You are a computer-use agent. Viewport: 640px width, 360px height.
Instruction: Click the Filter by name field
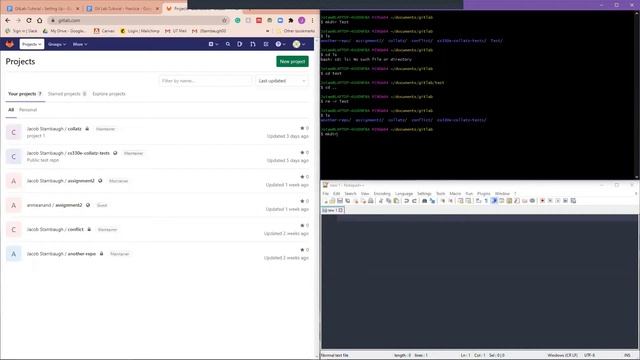tap(205, 81)
